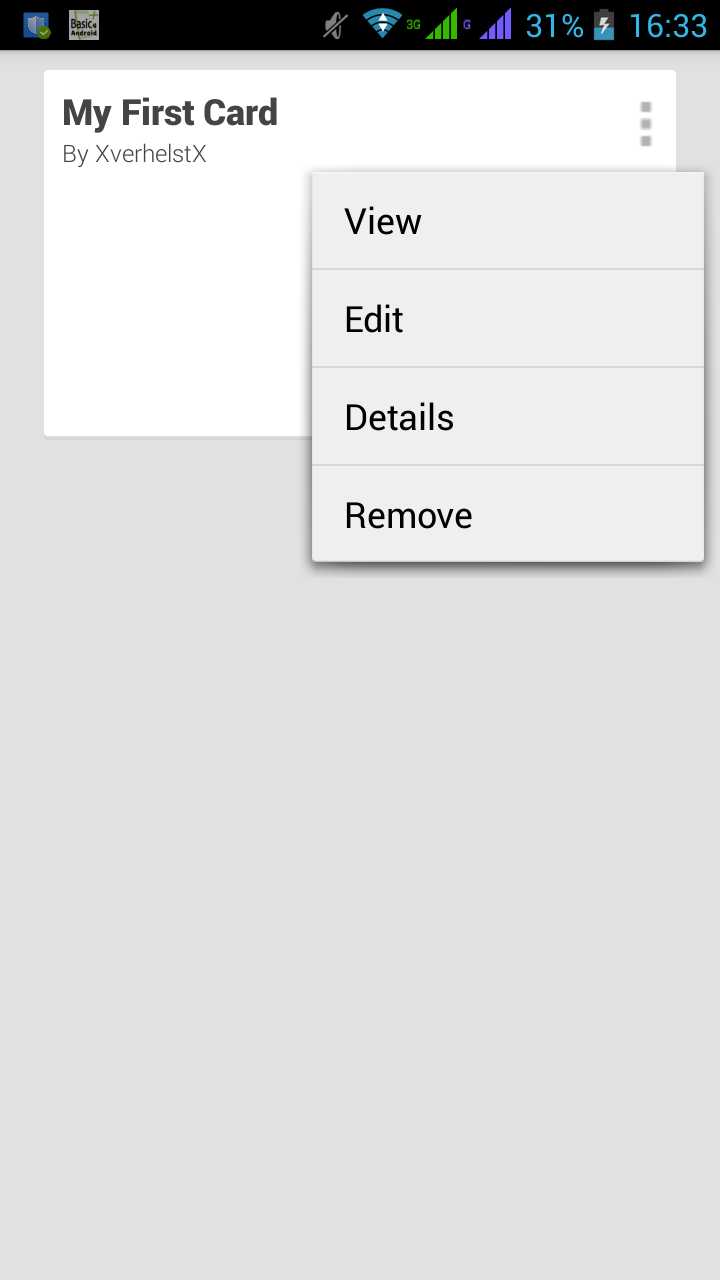Tap the My First Card title

170,113
